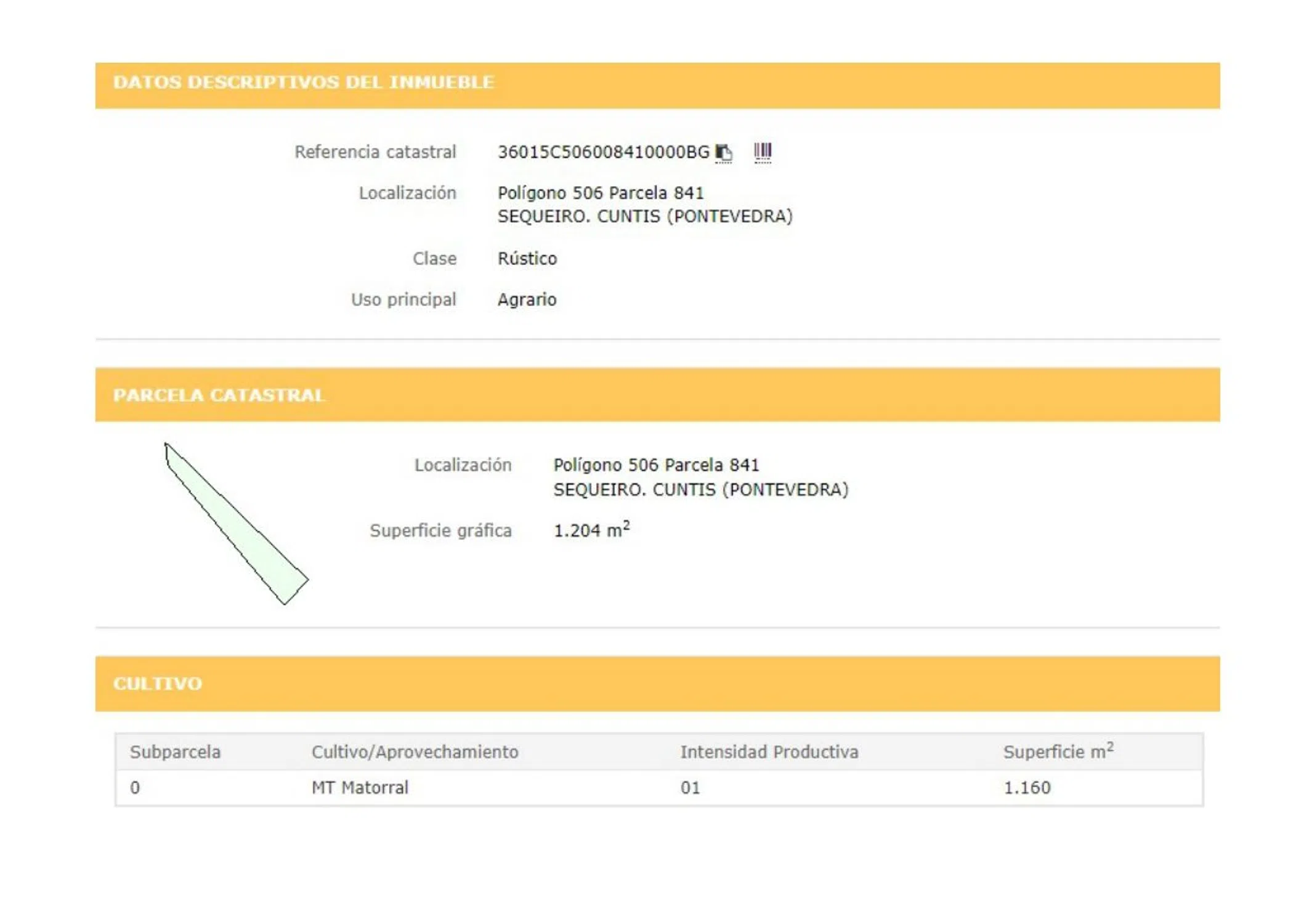Screen dimensions: 1312x924
Task: Click the 'Datos descriptivos del inmueble' header
Action: (x=303, y=83)
